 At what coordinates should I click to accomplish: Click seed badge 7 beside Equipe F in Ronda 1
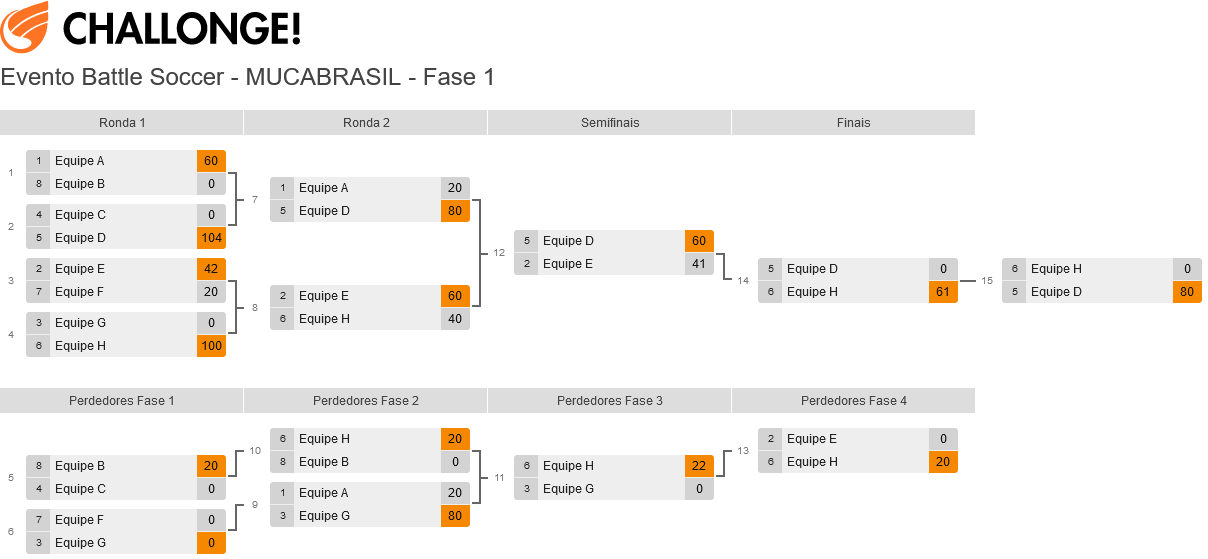pyautogui.click(x=38, y=292)
